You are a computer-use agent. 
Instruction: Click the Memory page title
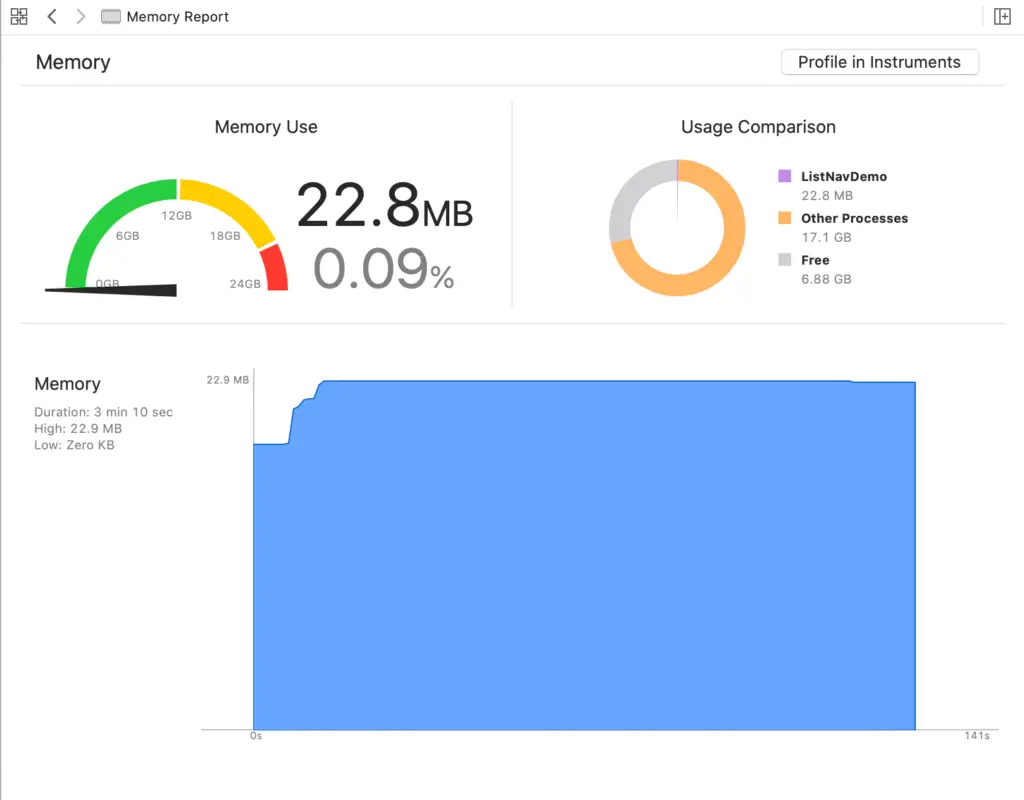point(73,62)
